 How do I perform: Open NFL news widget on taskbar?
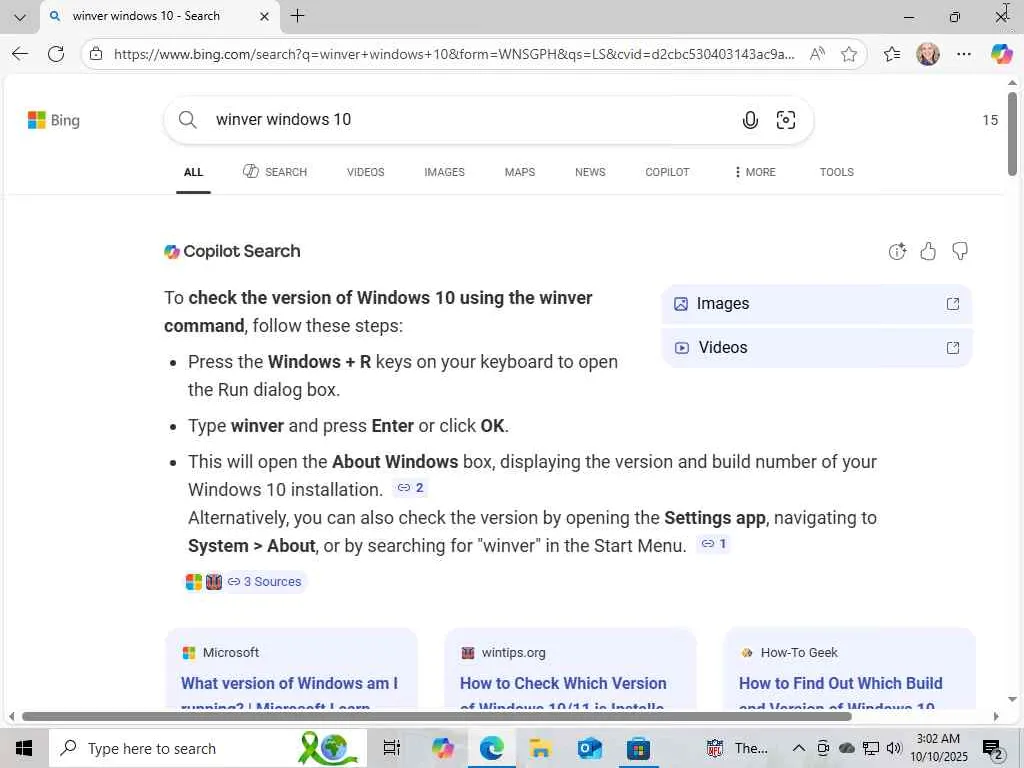(x=737, y=748)
